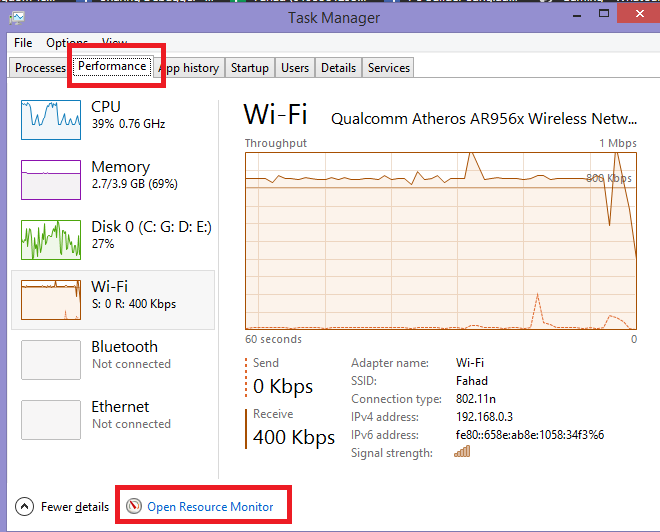
Task: Switch to the Startup tab
Action: pos(249,68)
